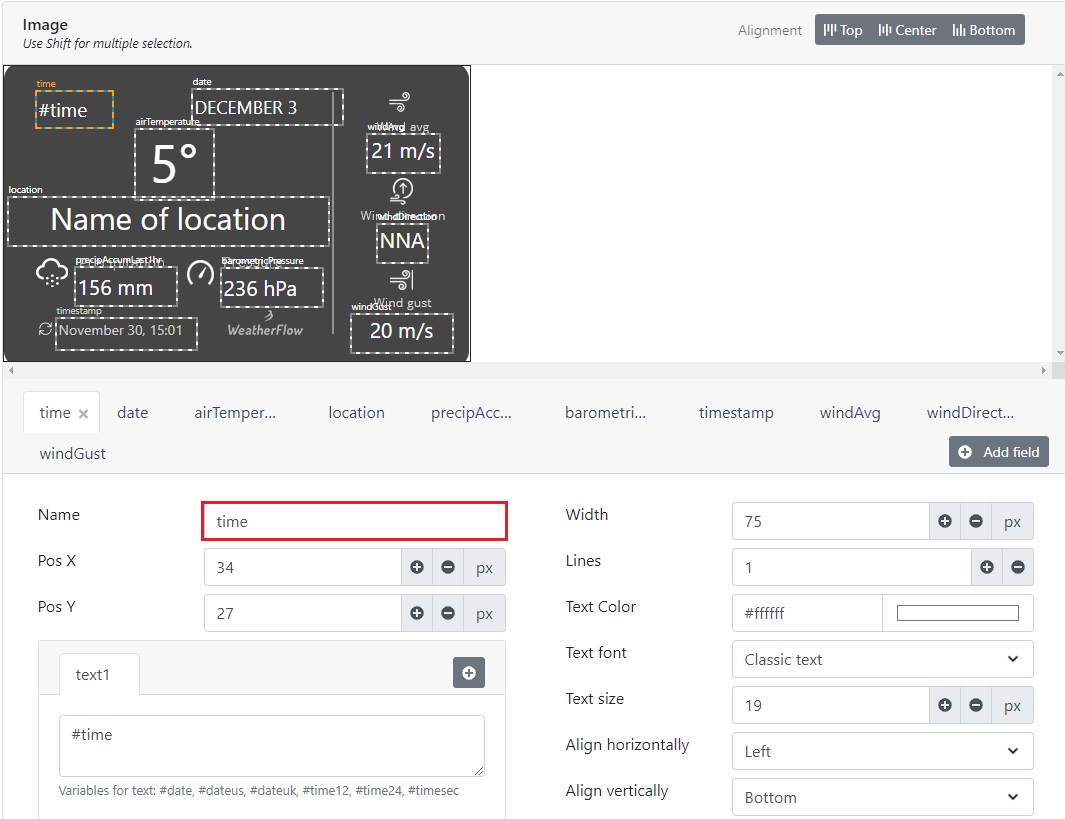
Task: Increase Lines count with plus icon
Action: click(x=987, y=567)
